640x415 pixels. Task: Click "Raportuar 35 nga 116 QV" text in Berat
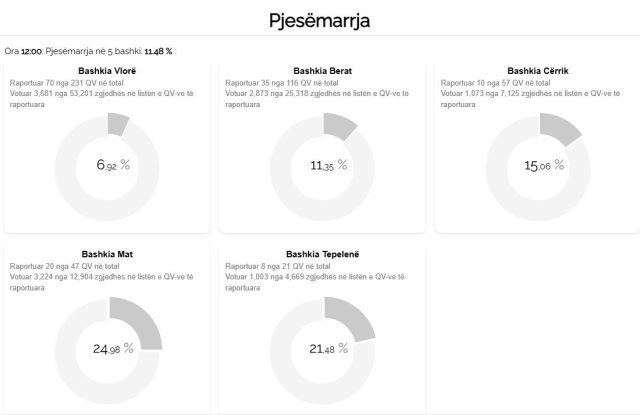(x=279, y=83)
